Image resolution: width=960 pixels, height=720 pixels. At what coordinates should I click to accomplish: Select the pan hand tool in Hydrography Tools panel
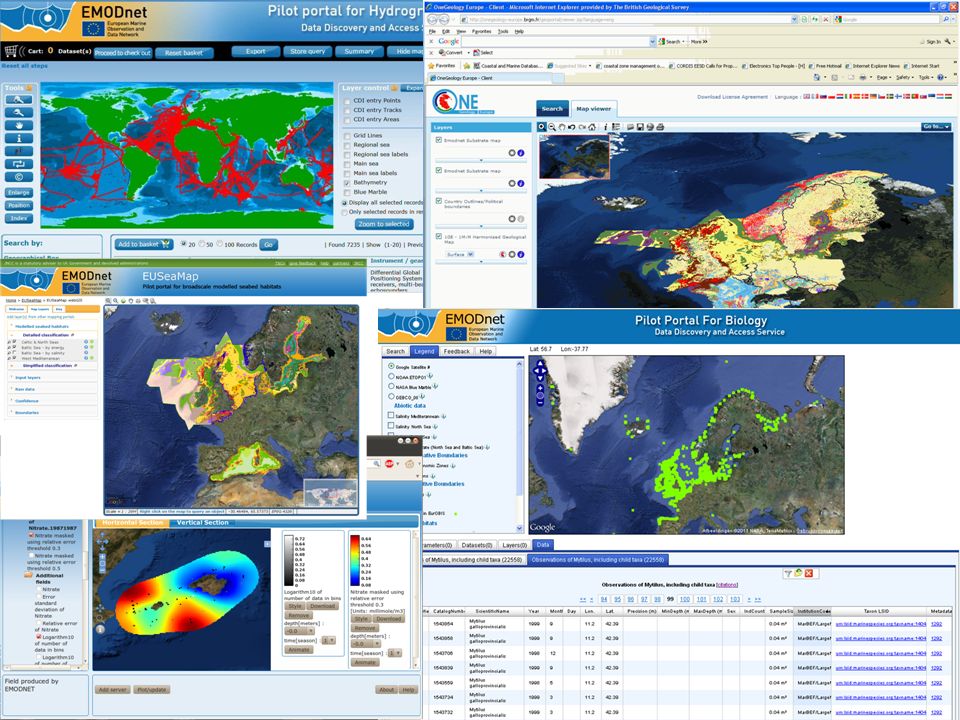pyautogui.click(x=19, y=125)
